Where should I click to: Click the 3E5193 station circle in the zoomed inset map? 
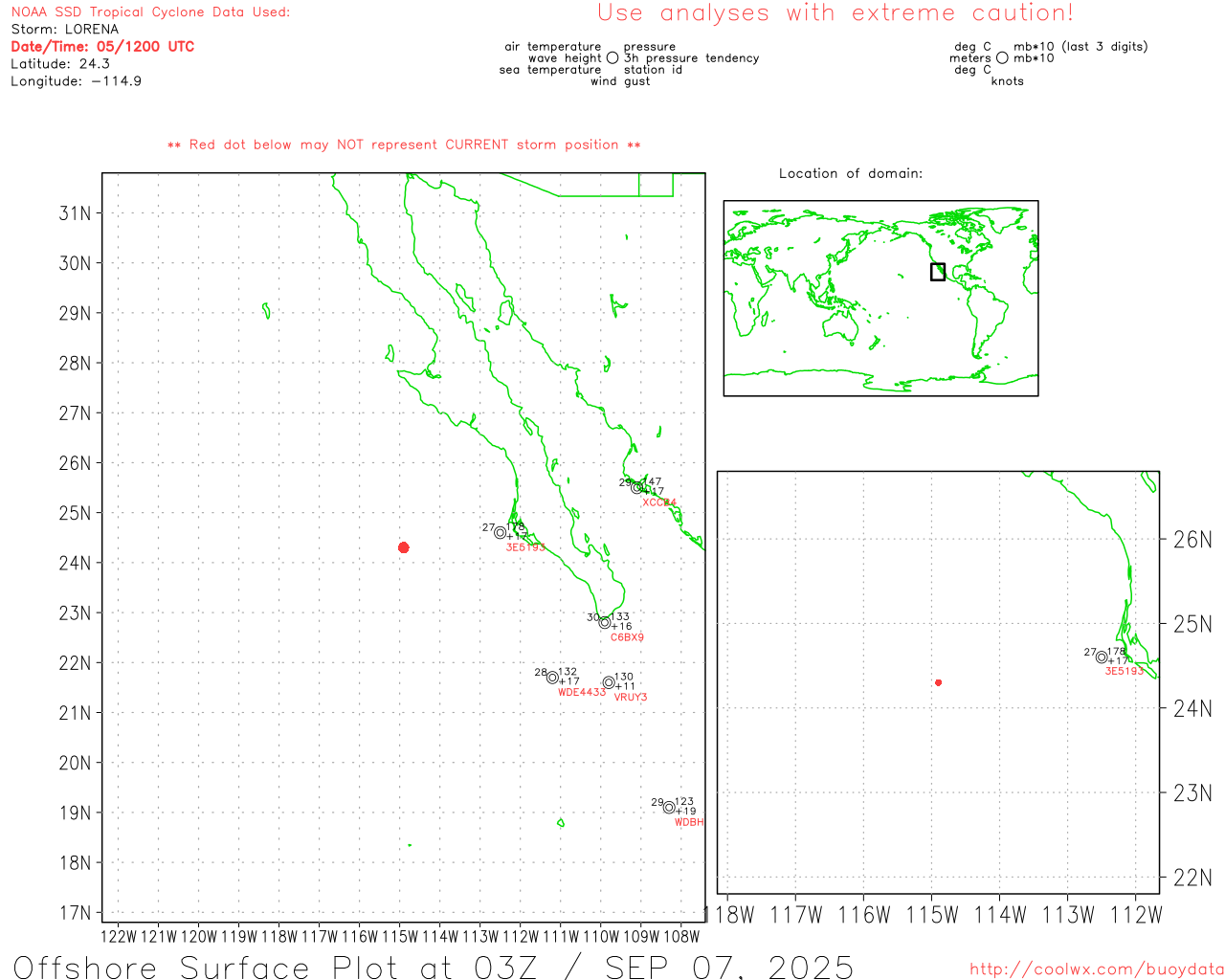tap(1102, 657)
